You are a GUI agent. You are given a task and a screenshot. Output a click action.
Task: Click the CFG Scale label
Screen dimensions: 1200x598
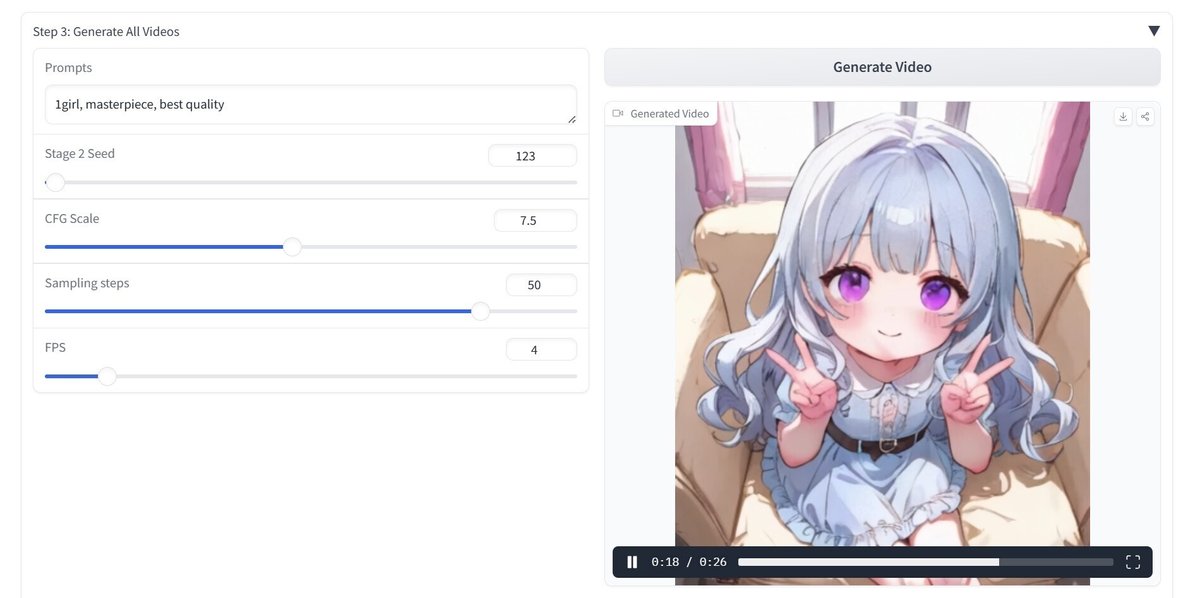point(72,219)
